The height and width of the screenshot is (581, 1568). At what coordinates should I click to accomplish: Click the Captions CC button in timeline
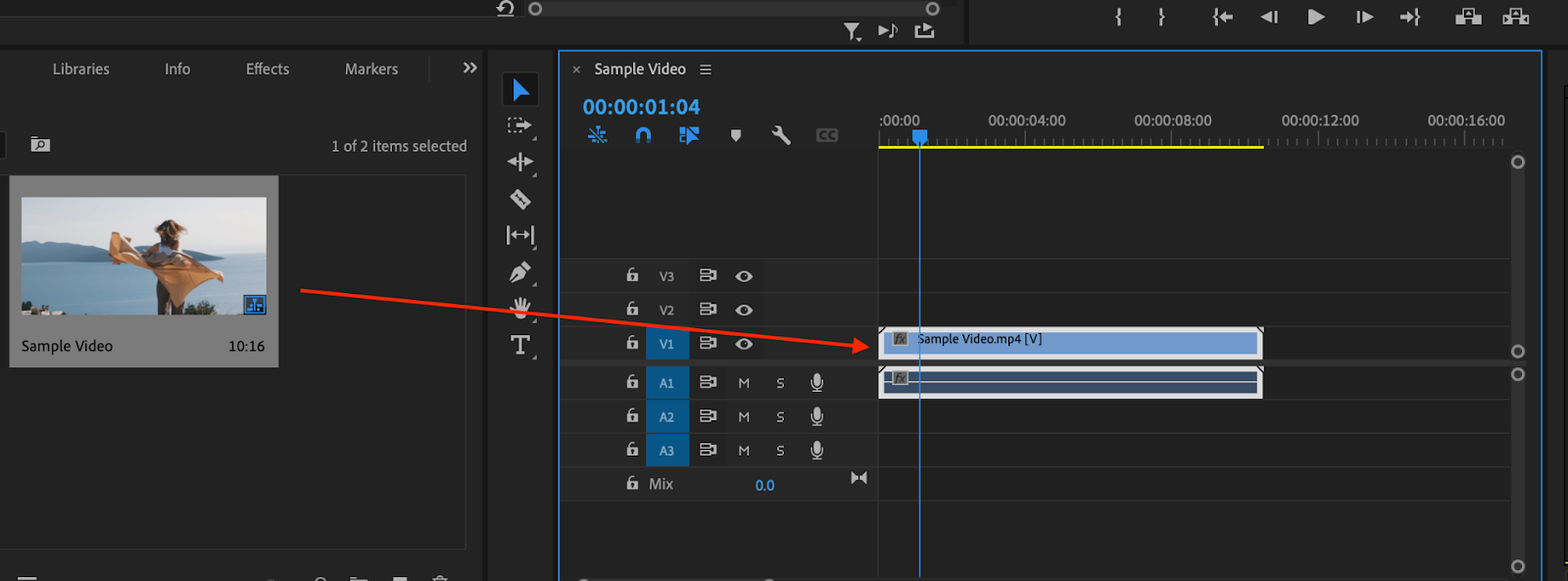827,135
